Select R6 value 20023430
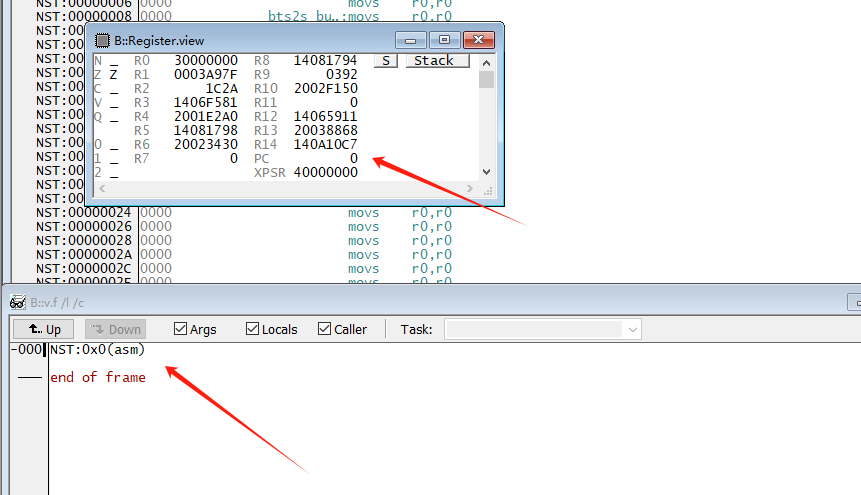Image resolution: width=861 pixels, height=495 pixels. pos(206,144)
